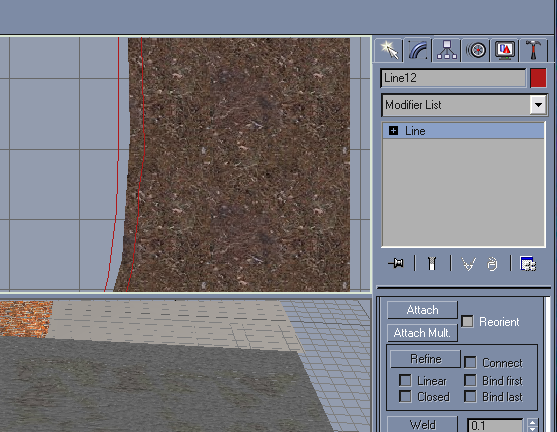557x432 pixels.
Task: Enable the Reorient checkbox
Action: (x=467, y=322)
